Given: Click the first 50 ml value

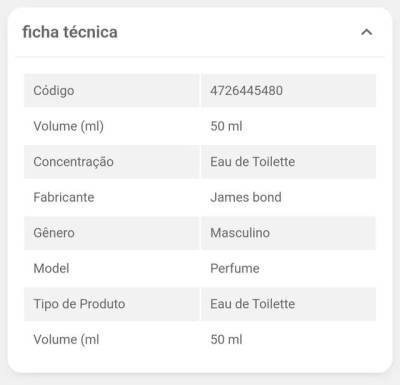Looking at the screenshot, I should pos(226,126).
